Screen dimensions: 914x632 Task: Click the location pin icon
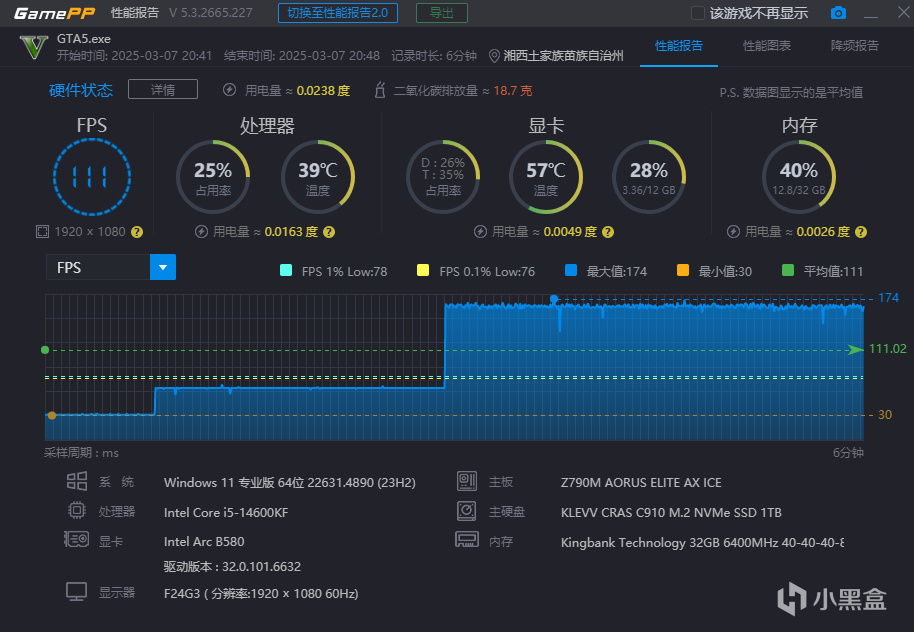(x=494, y=56)
